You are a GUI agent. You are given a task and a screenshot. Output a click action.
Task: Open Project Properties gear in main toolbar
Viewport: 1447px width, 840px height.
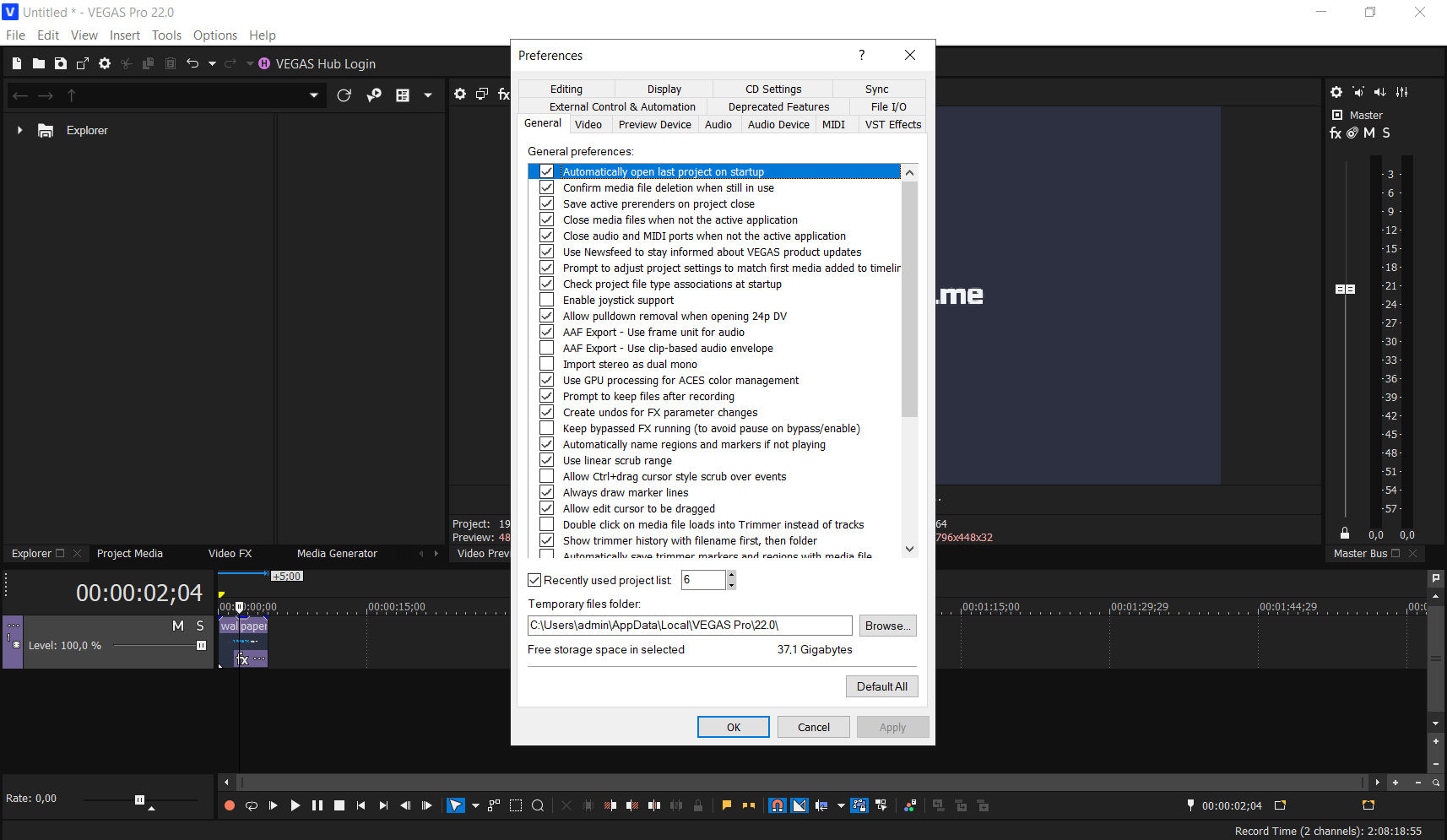click(105, 63)
